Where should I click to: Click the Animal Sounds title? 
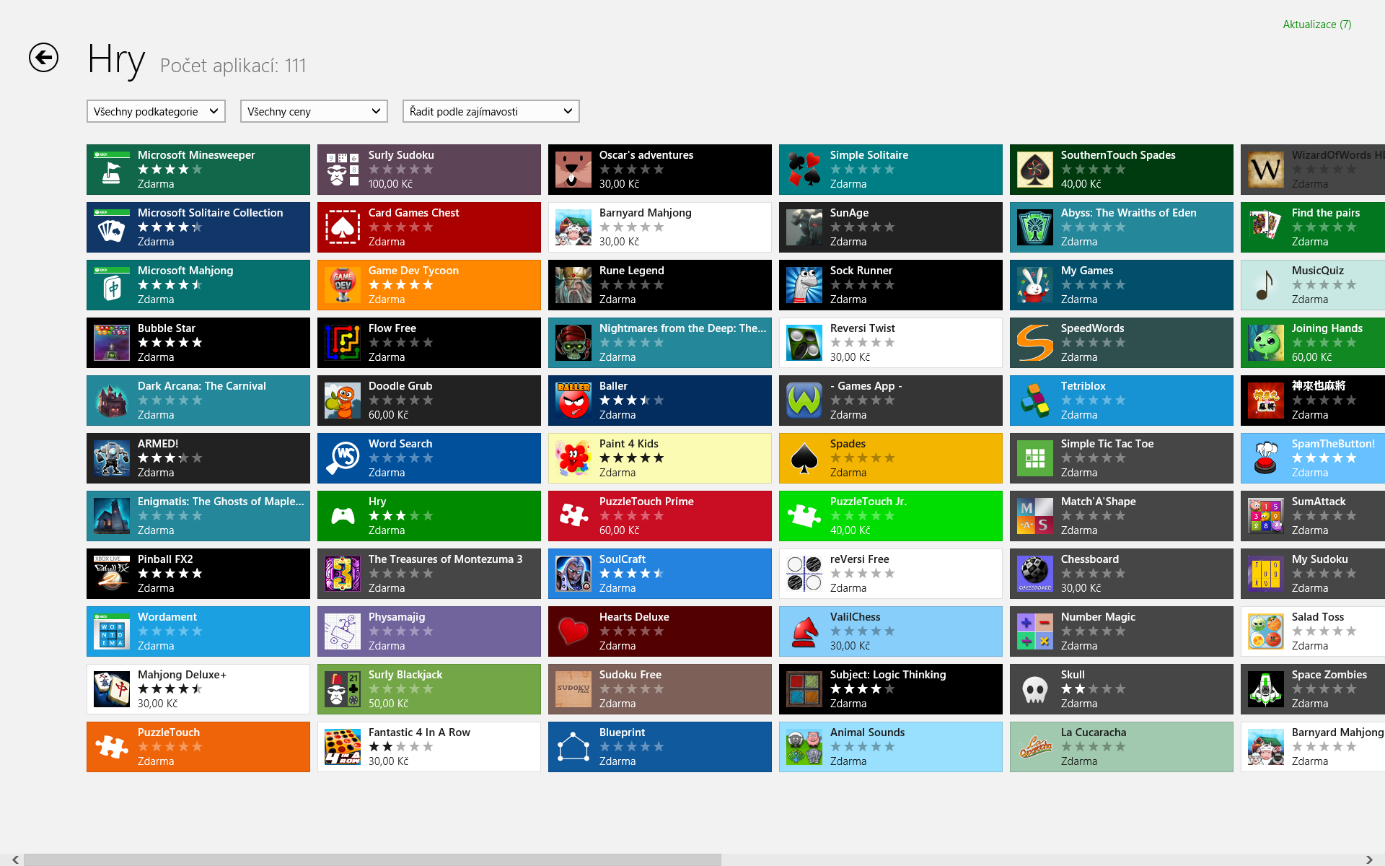coord(867,732)
